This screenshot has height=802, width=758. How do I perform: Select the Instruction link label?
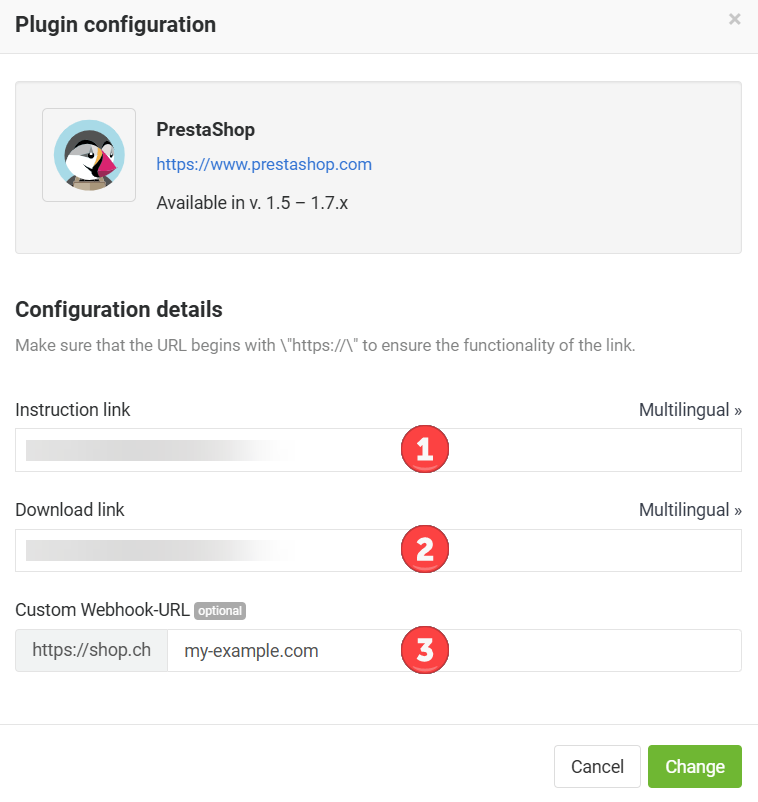pos(73,410)
